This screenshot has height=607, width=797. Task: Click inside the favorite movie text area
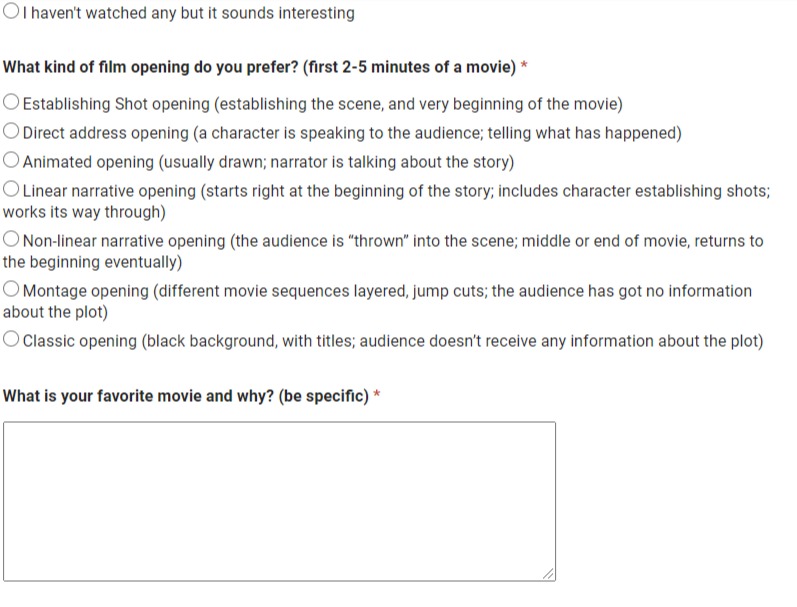pyautogui.click(x=278, y=500)
